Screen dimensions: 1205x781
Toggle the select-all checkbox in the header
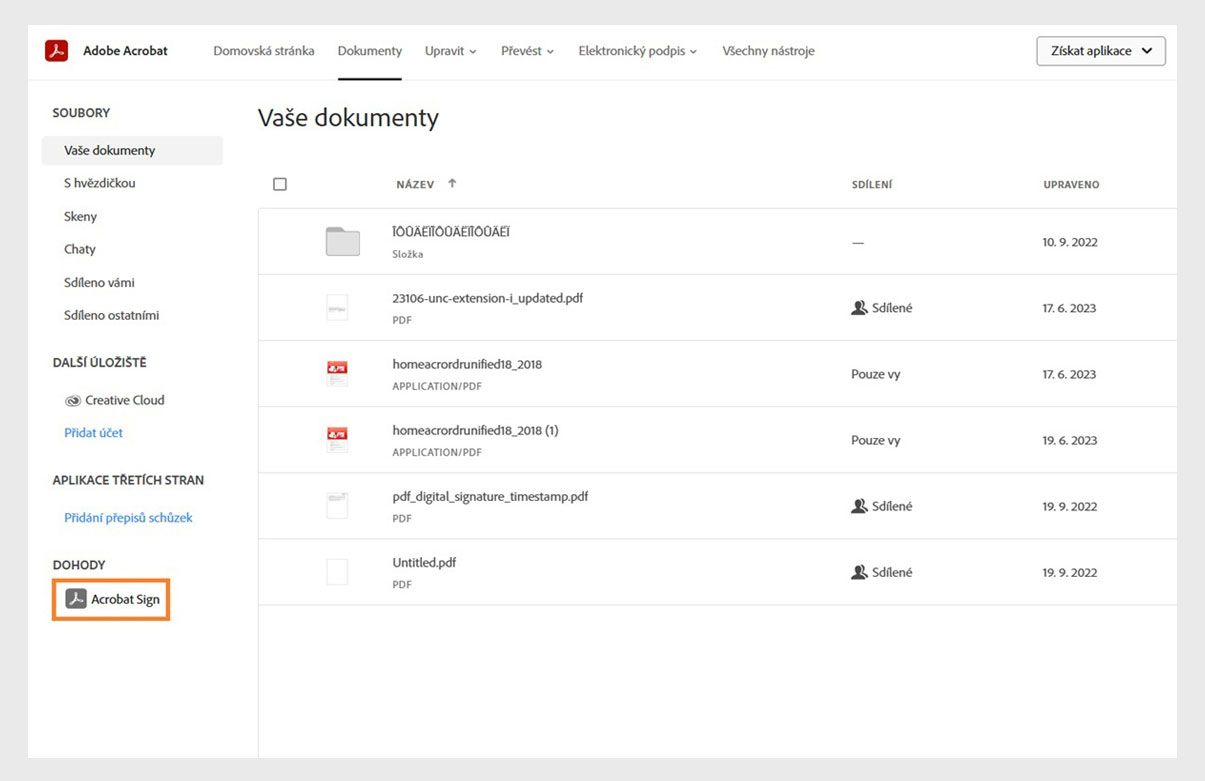(280, 184)
